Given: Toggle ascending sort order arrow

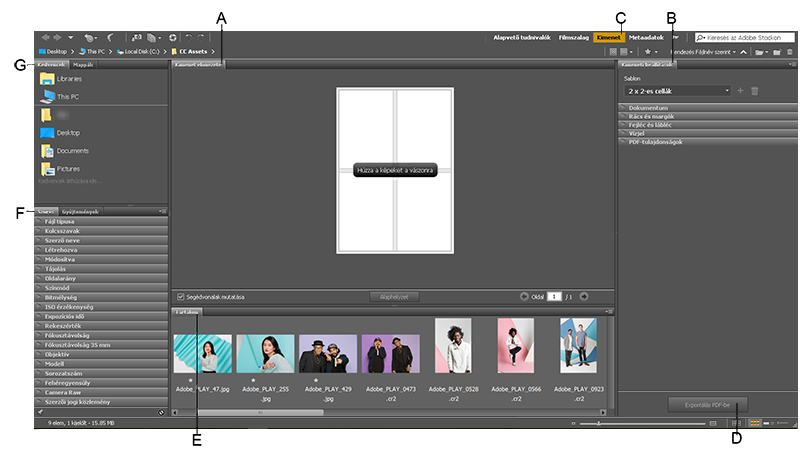Looking at the screenshot, I should click(x=743, y=52).
